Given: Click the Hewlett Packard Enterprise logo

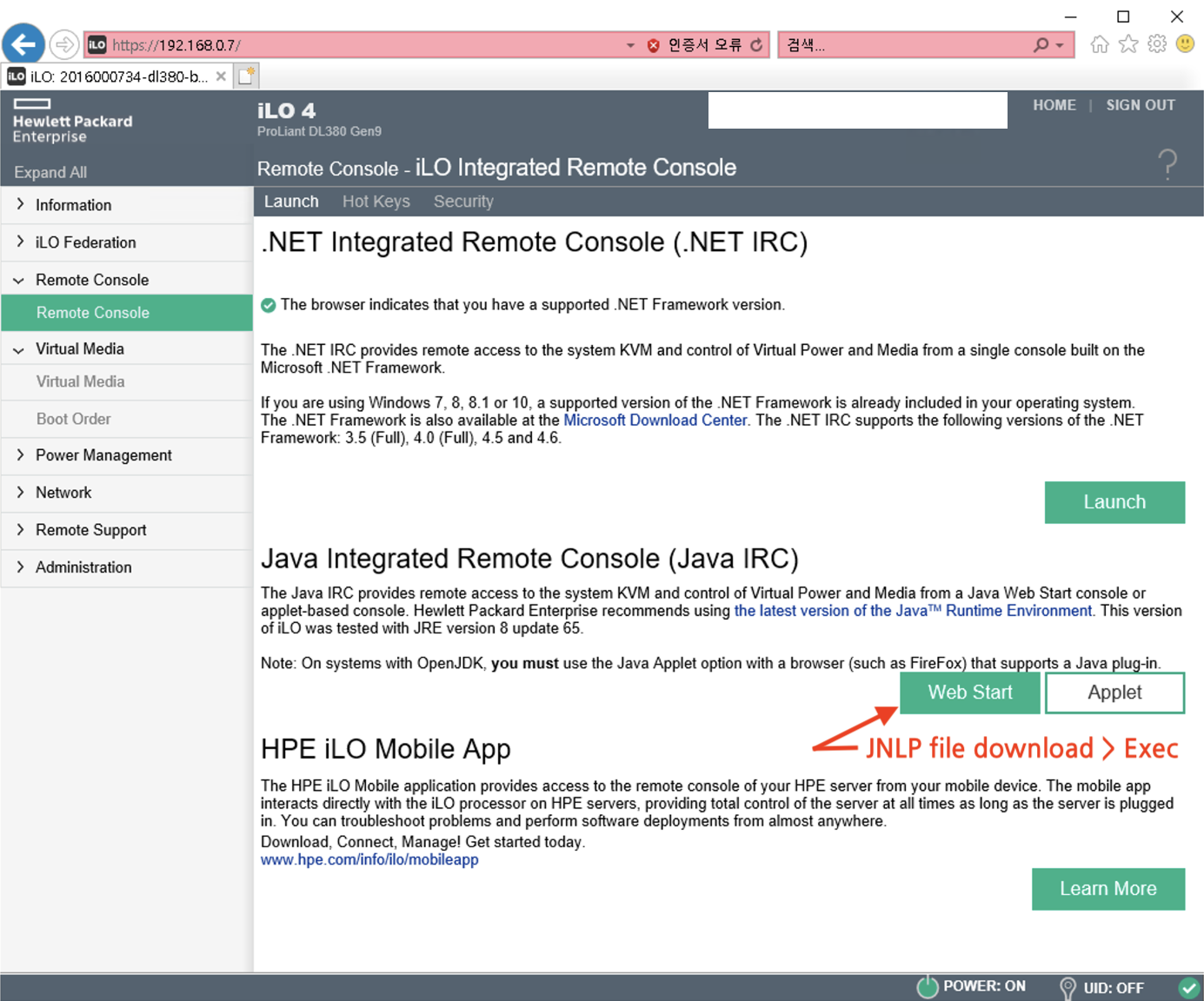Looking at the screenshot, I should point(72,121).
